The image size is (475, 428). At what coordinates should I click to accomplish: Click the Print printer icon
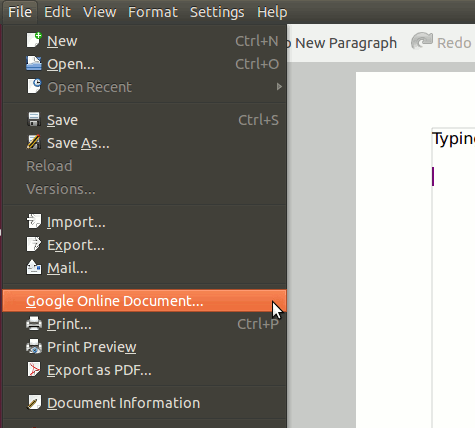(34, 323)
